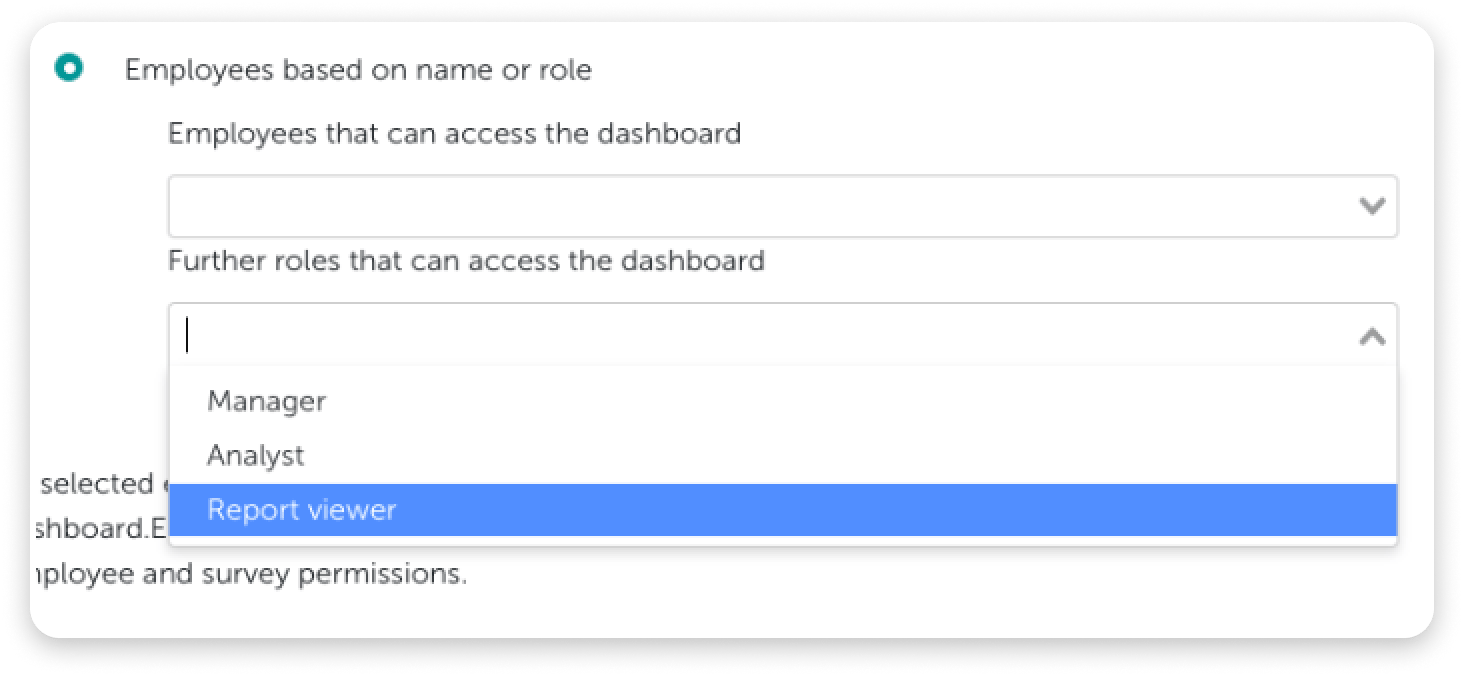
Task: Choose Analyst from the roles list
Action: tap(782, 456)
